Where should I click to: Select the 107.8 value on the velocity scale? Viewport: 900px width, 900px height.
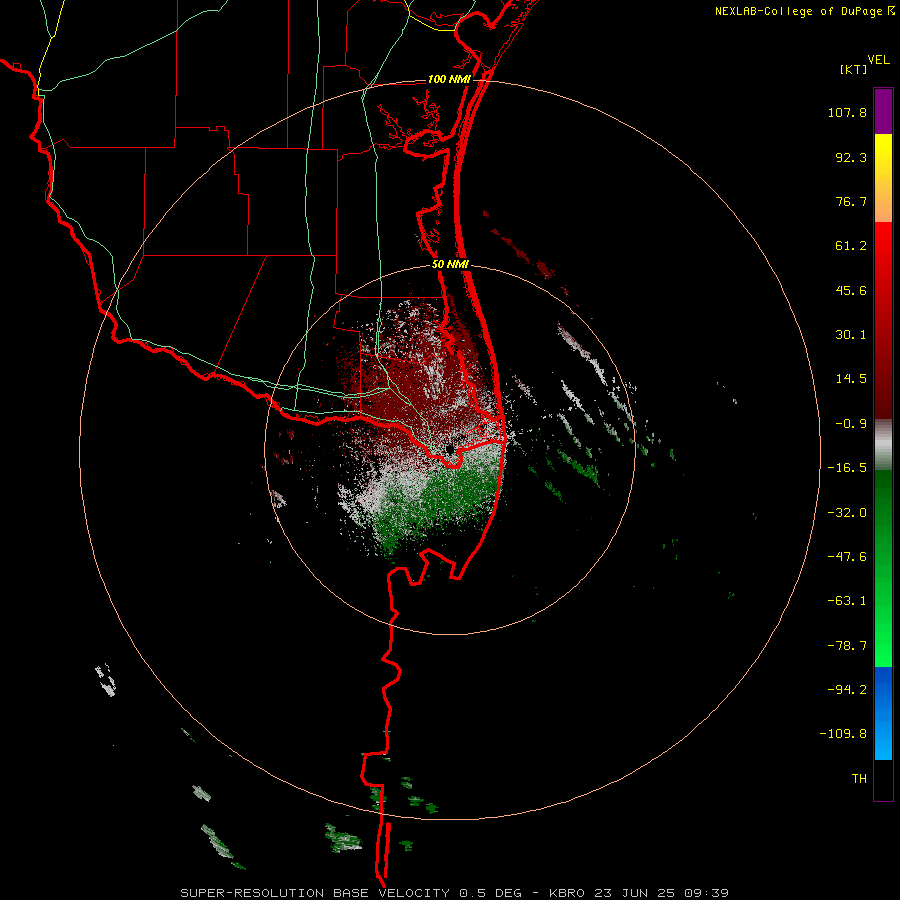pyautogui.click(x=847, y=112)
